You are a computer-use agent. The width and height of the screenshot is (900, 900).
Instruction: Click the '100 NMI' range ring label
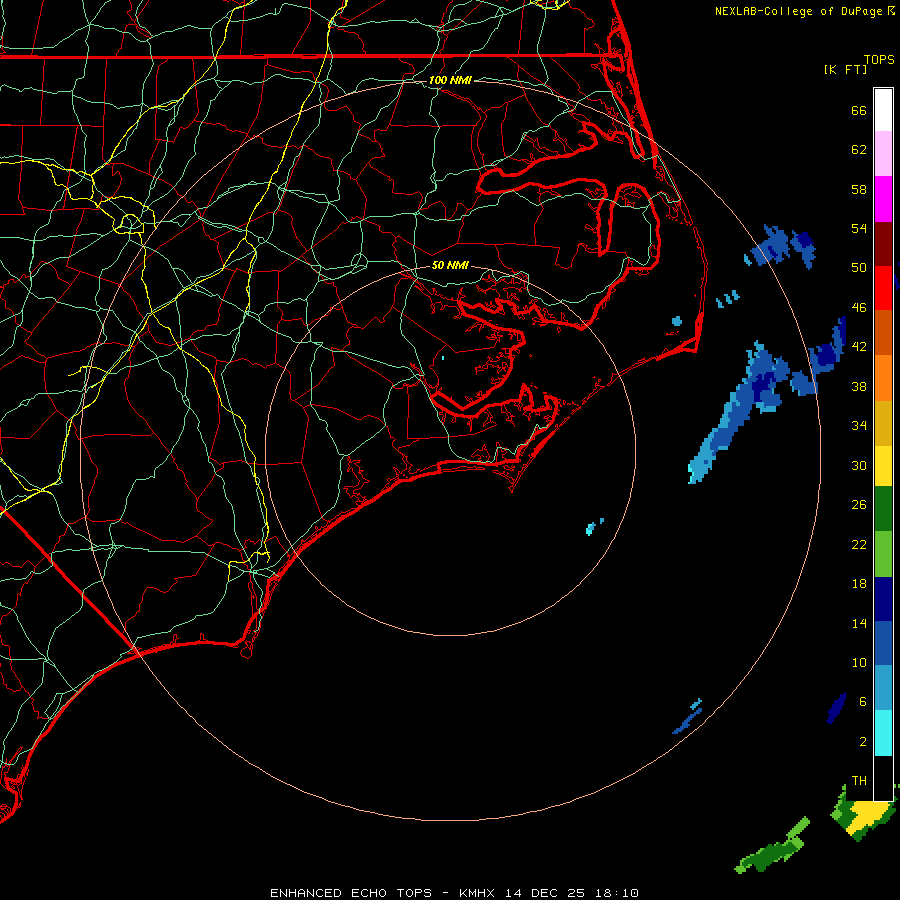click(450, 80)
